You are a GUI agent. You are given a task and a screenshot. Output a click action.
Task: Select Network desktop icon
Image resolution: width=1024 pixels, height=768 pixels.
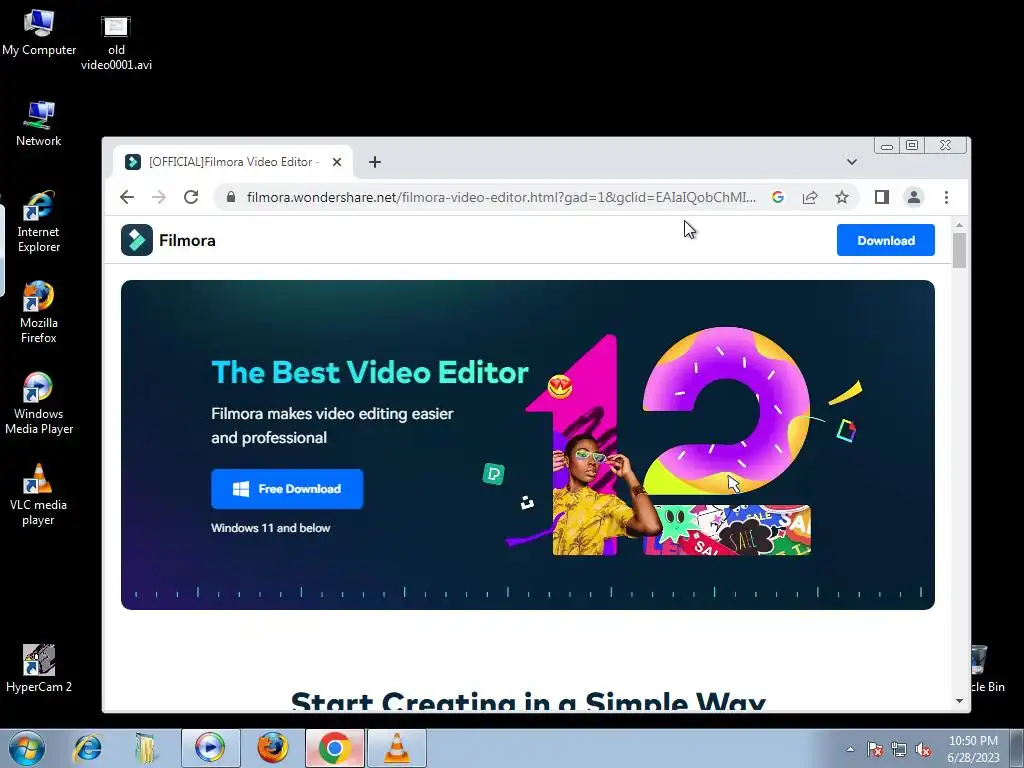click(39, 124)
